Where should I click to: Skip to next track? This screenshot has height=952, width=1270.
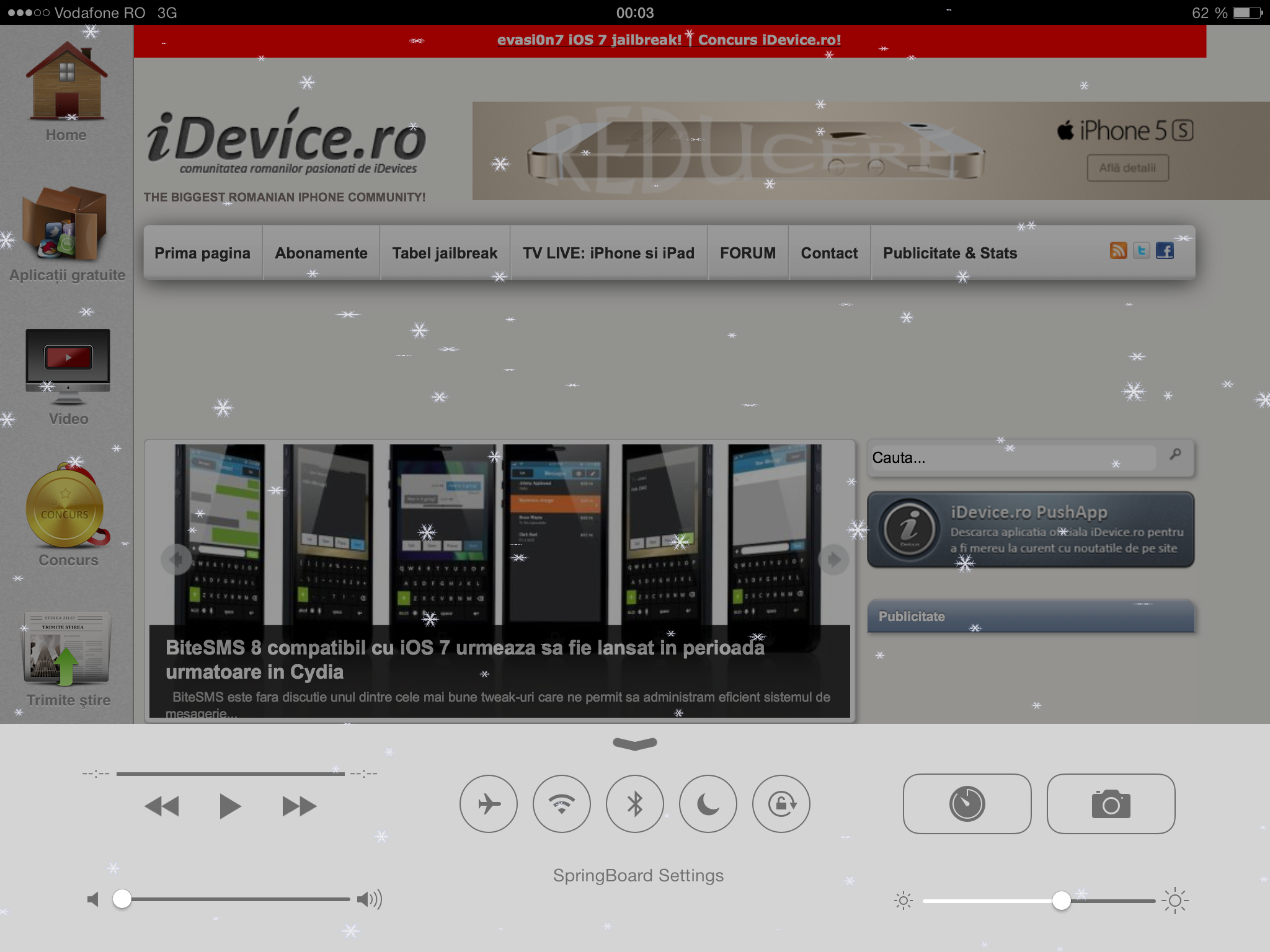[x=299, y=806]
